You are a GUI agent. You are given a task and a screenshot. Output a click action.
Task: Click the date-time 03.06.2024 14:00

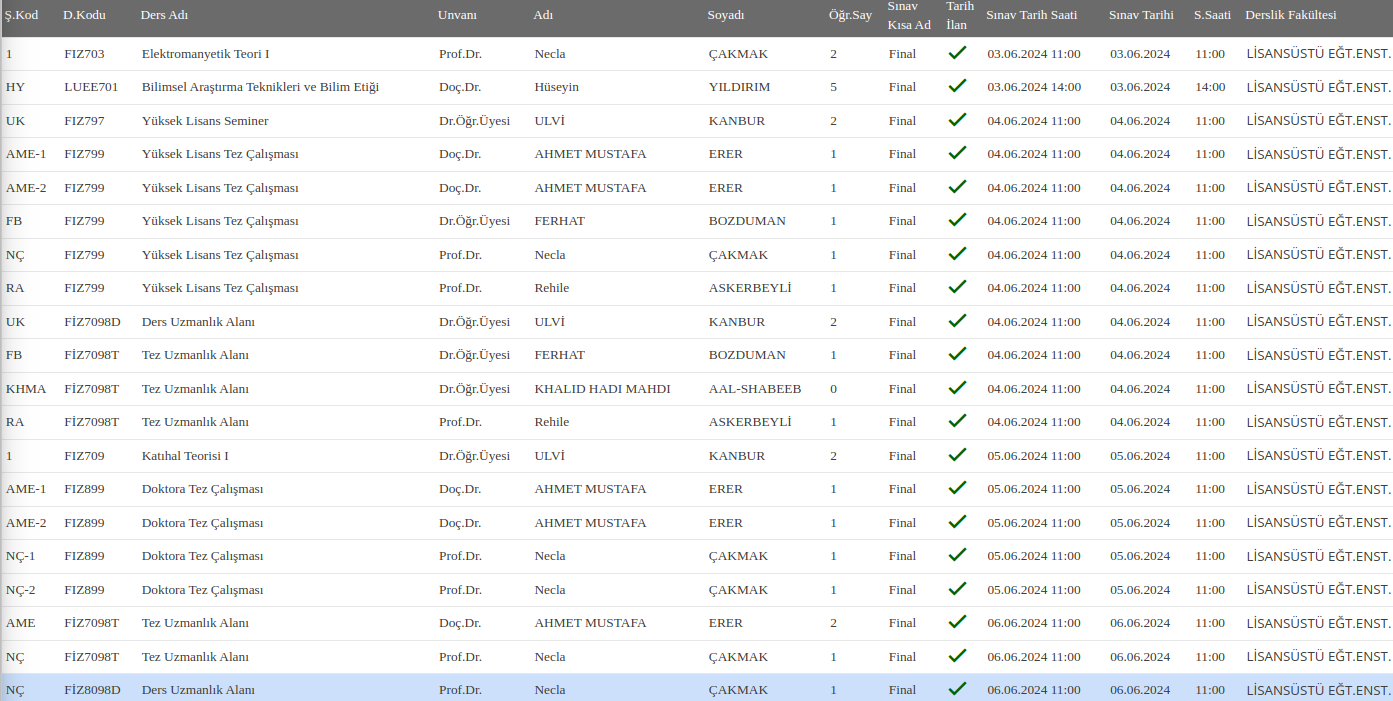point(1034,87)
